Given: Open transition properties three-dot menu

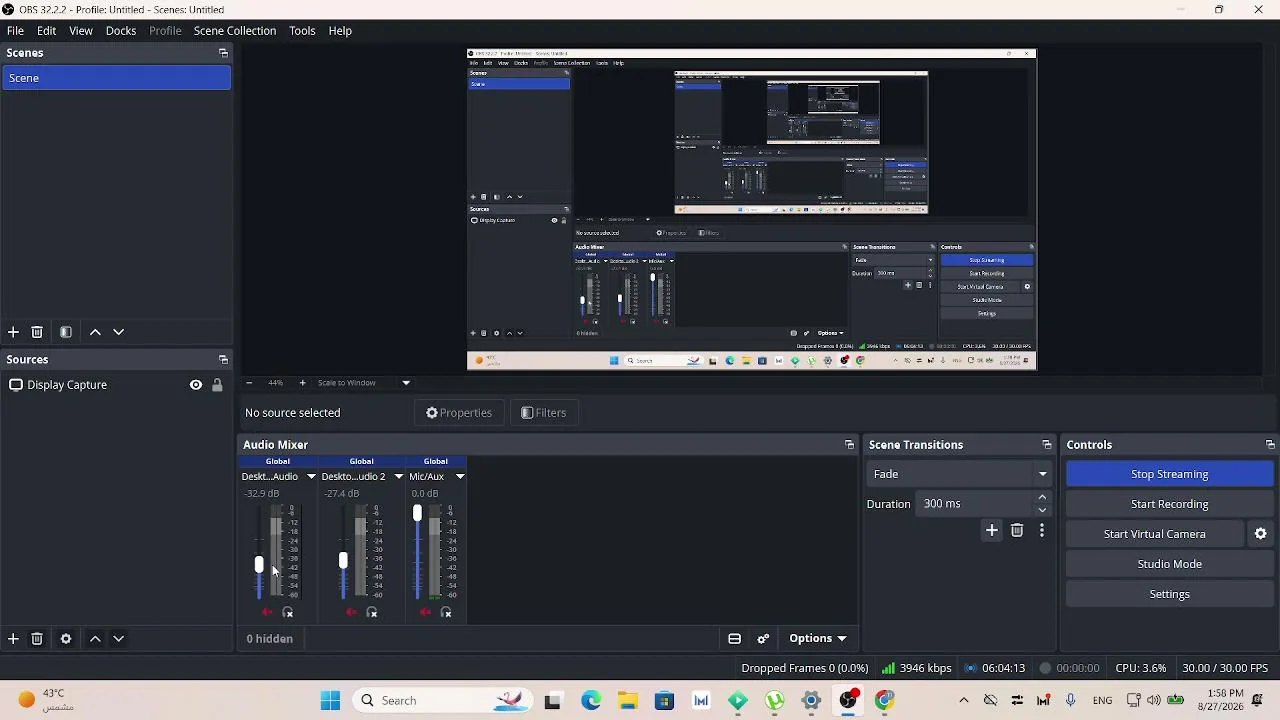Looking at the screenshot, I should click(1042, 531).
